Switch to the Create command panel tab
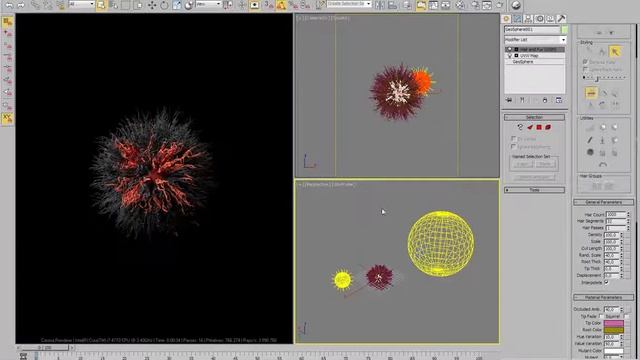 tap(506, 19)
